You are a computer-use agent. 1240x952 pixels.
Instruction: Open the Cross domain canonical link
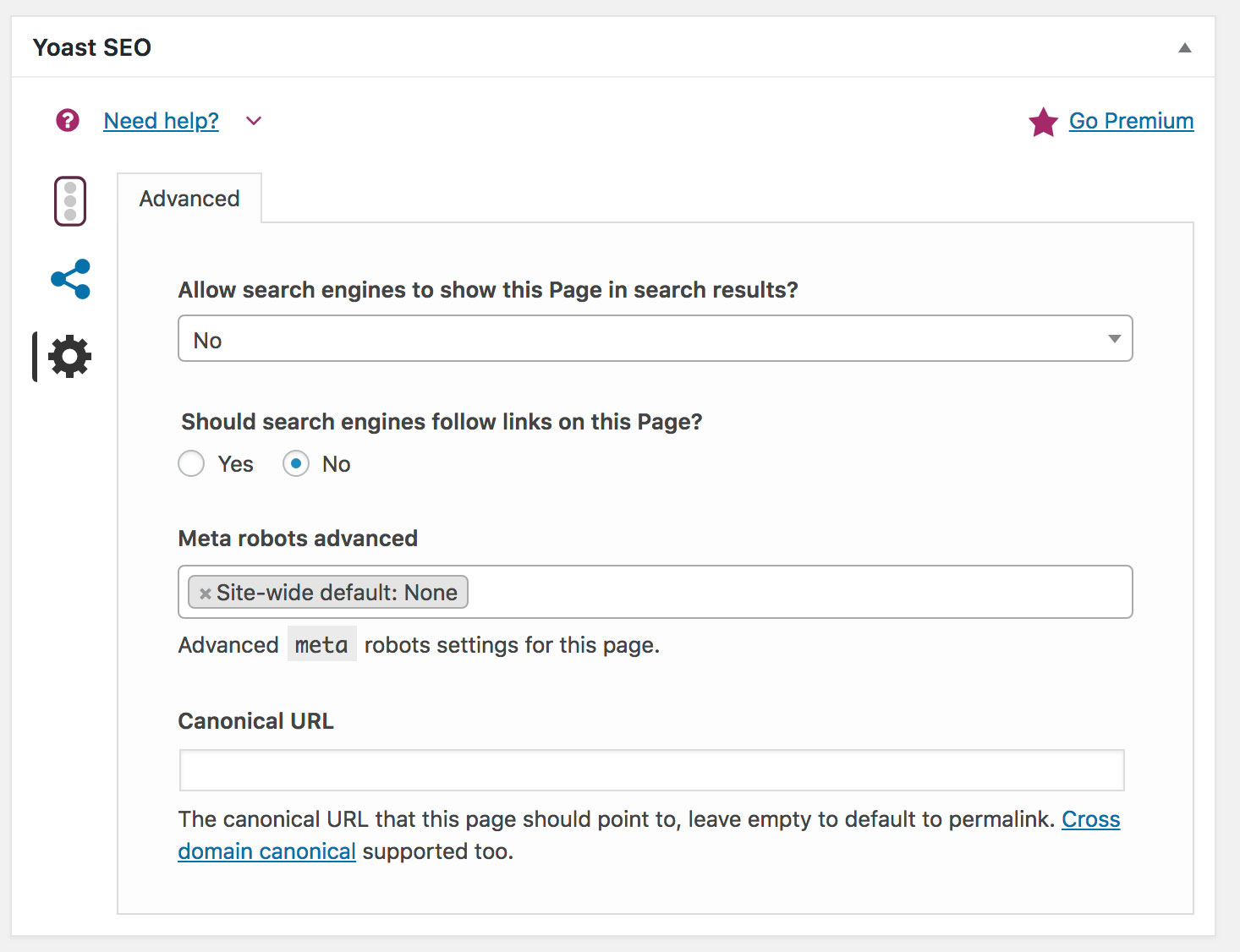1090,819
